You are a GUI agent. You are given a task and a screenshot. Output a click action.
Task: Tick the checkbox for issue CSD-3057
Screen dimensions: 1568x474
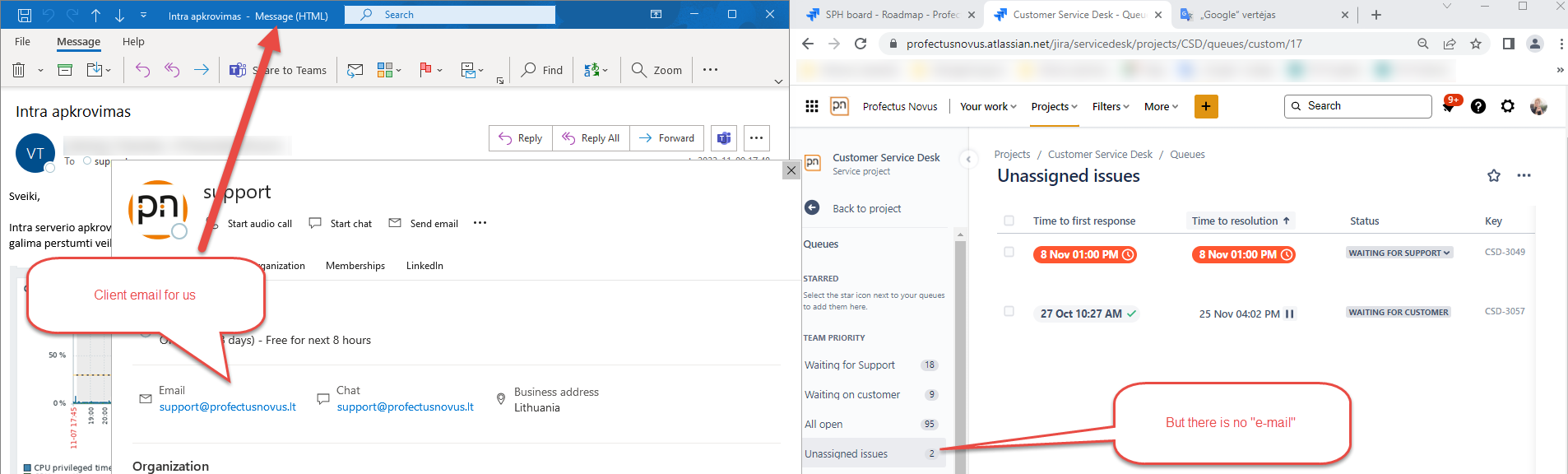(x=1009, y=311)
